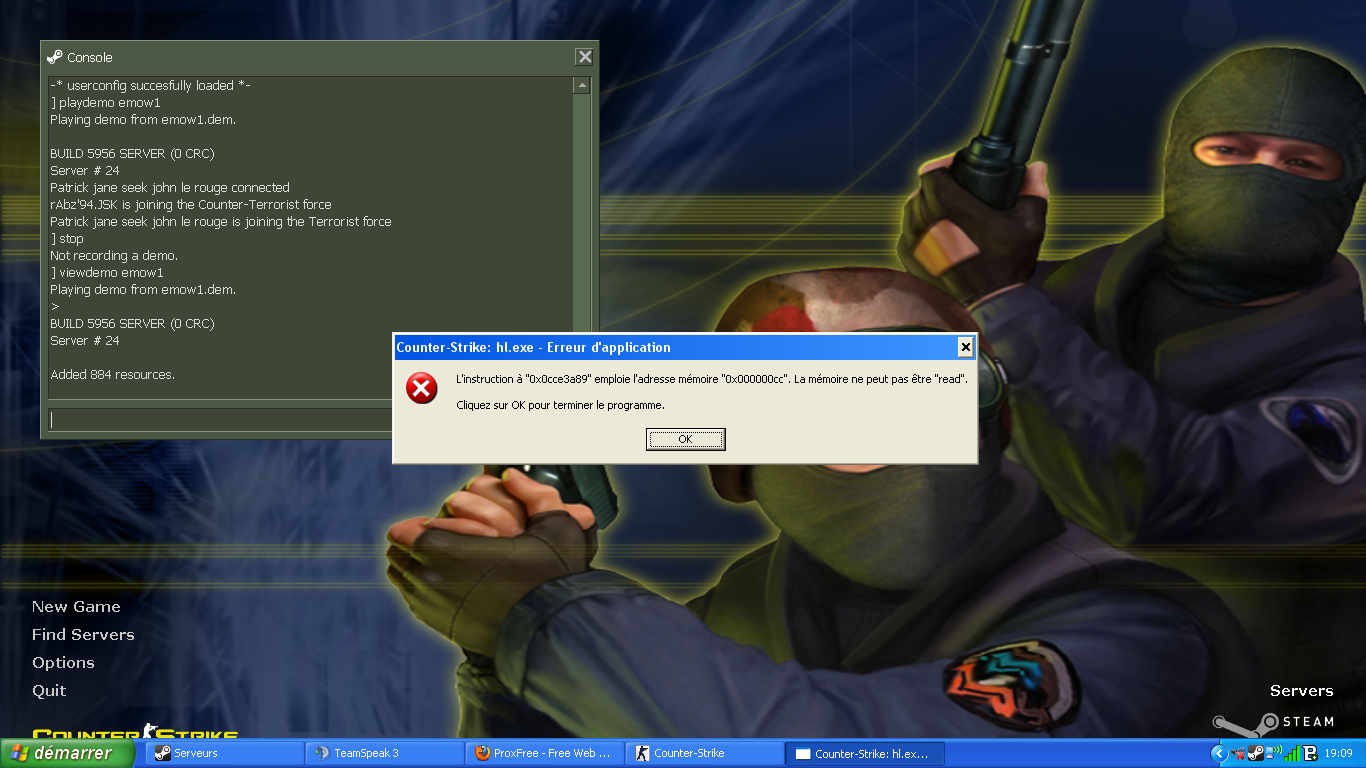
Task: Click console line 'Added 884 resources.'
Action: coord(112,375)
